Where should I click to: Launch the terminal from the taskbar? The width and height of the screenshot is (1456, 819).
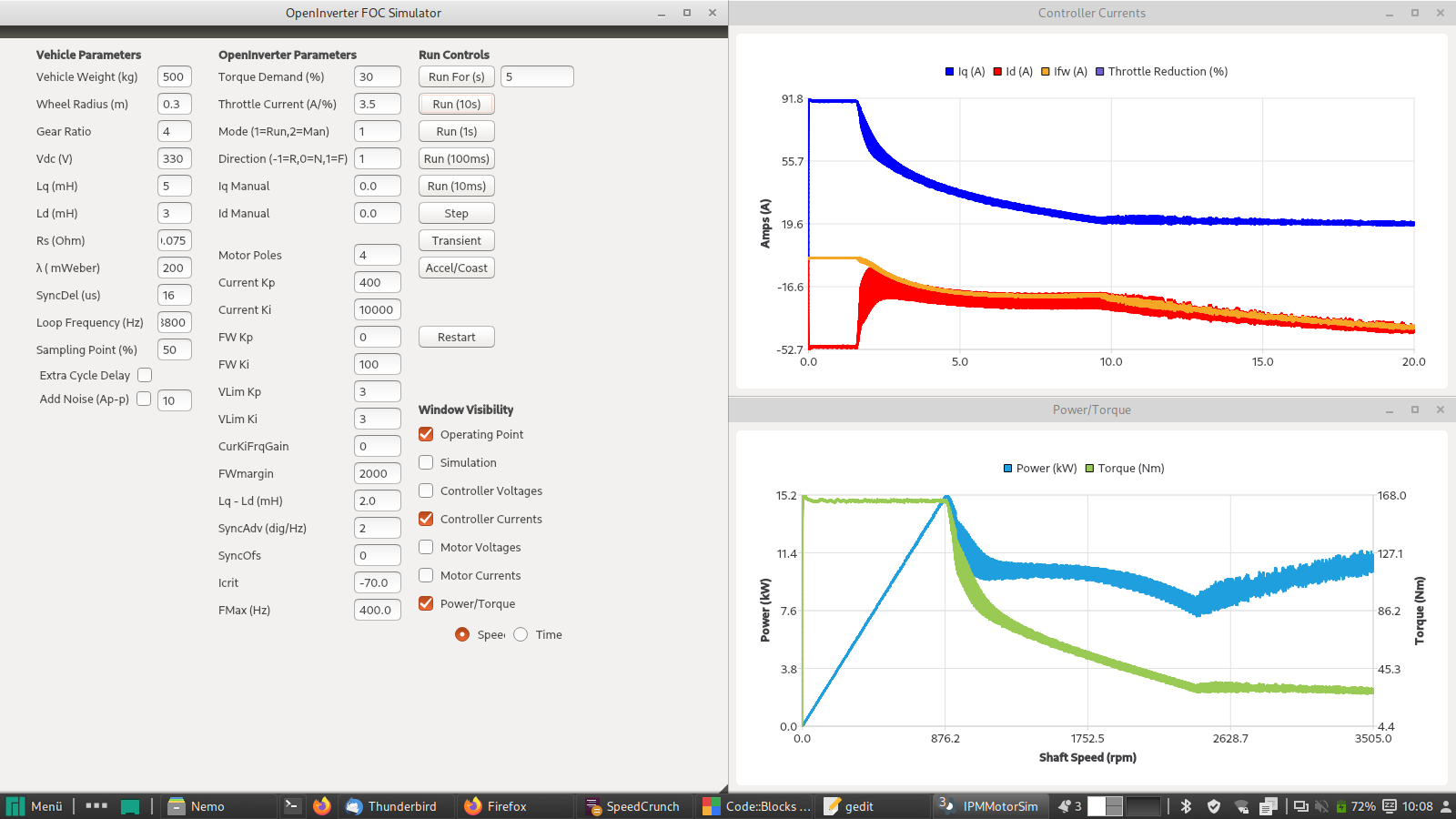292,806
